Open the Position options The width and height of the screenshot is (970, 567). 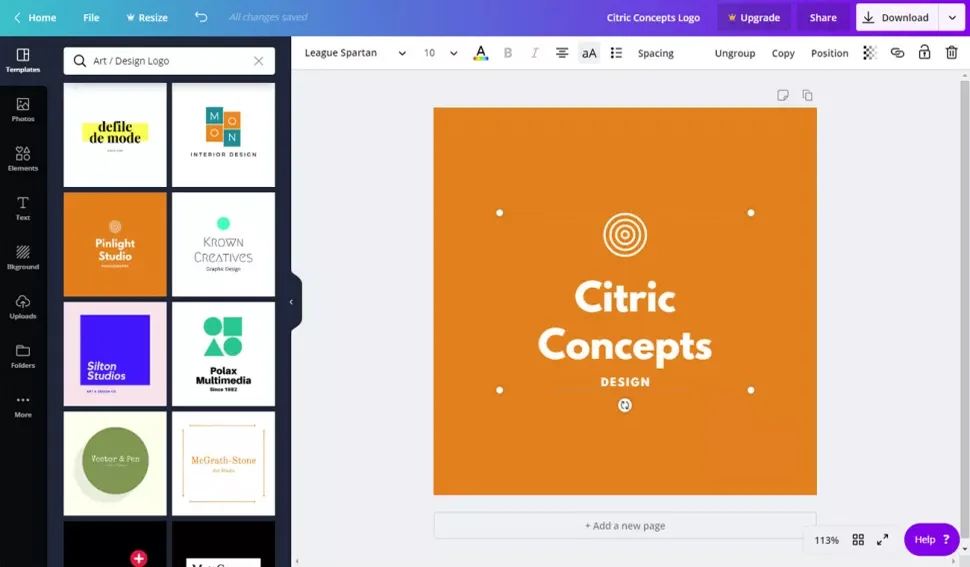(x=830, y=53)
